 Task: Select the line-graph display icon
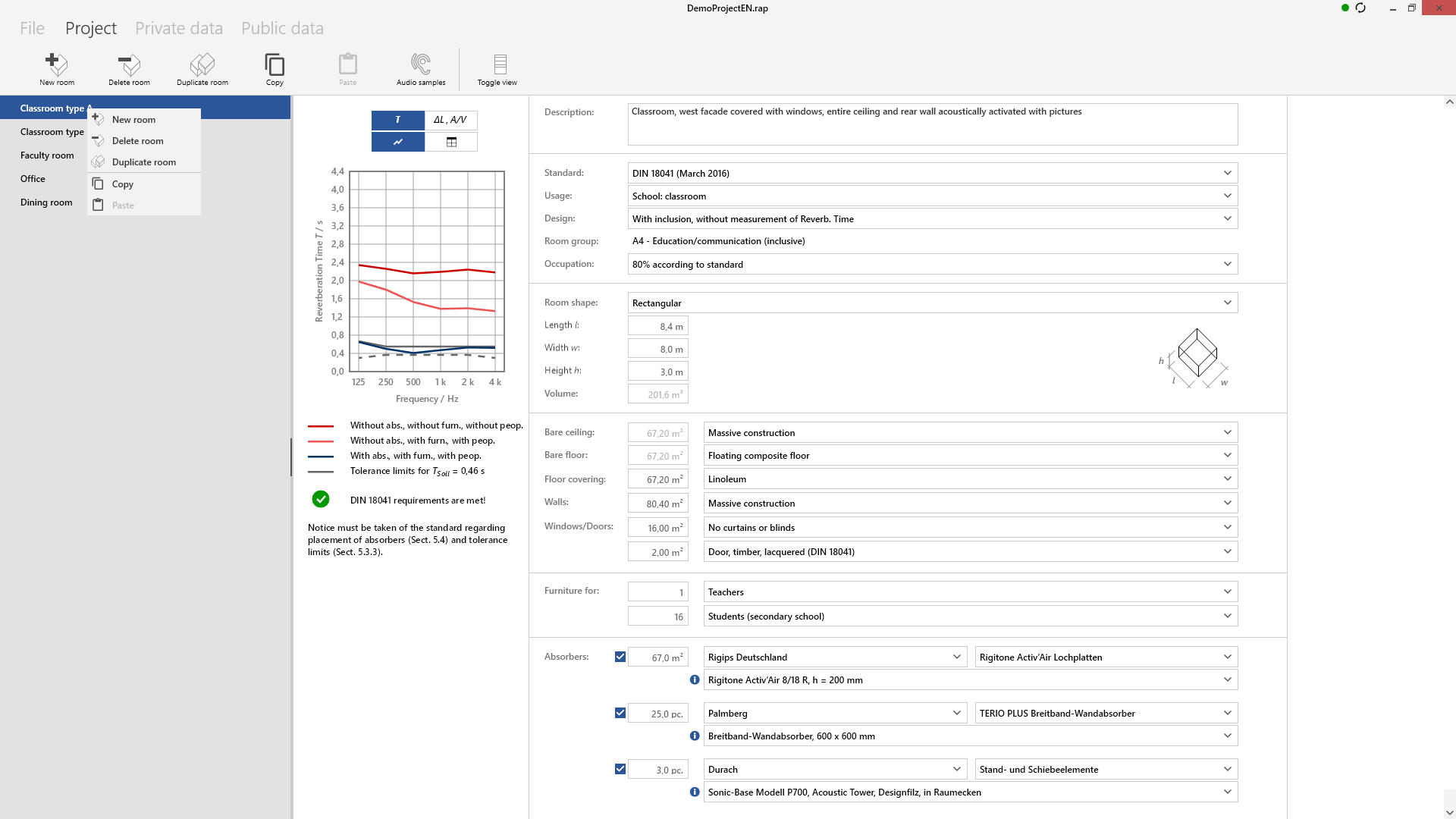pos(397,142)
